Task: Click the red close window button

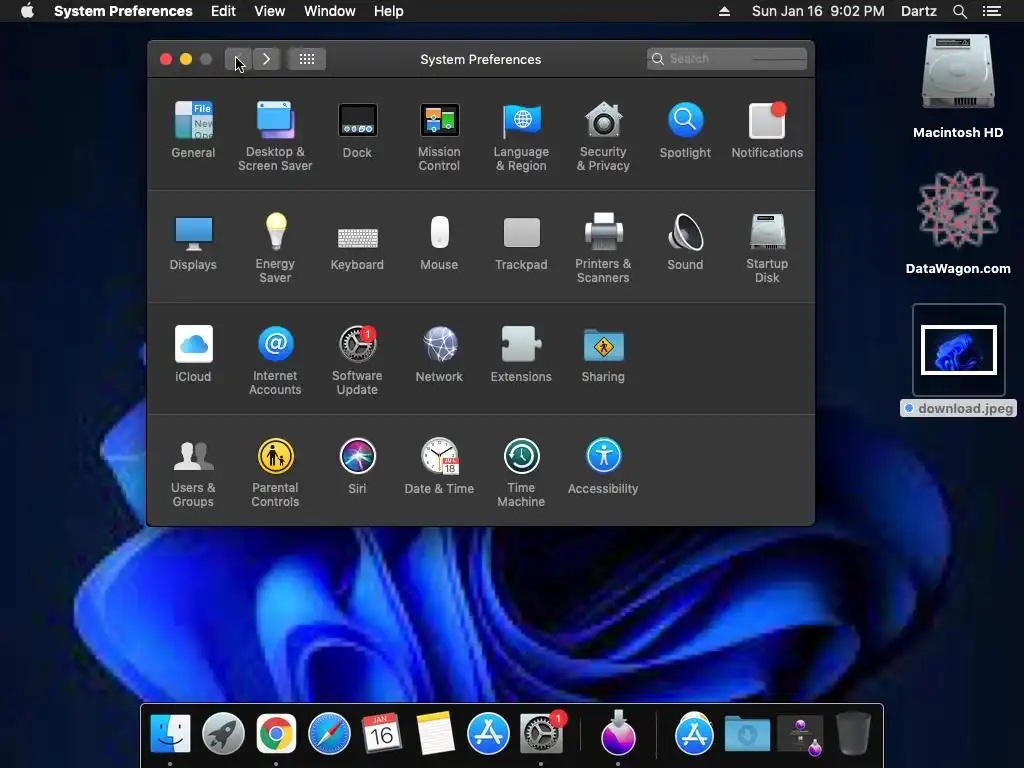Action: (x=166, y=59)
